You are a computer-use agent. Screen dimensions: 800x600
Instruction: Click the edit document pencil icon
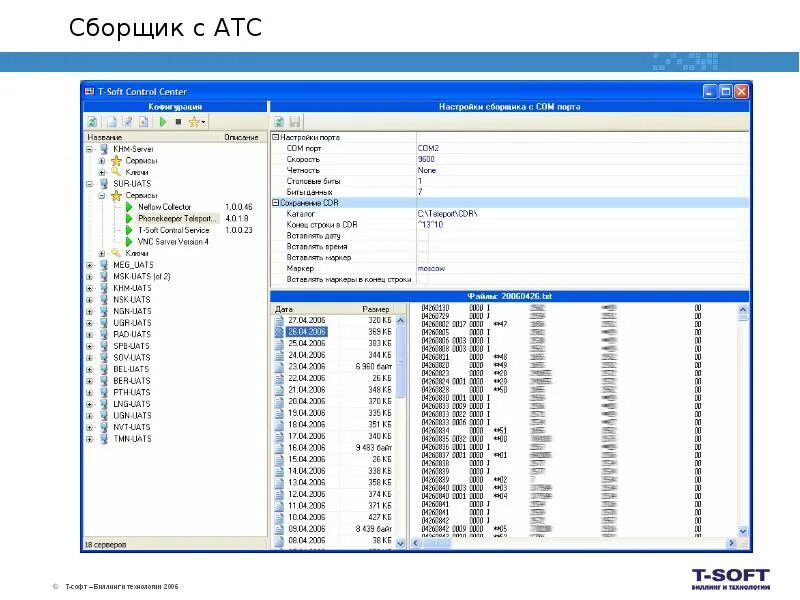click(x=128, y=122)
